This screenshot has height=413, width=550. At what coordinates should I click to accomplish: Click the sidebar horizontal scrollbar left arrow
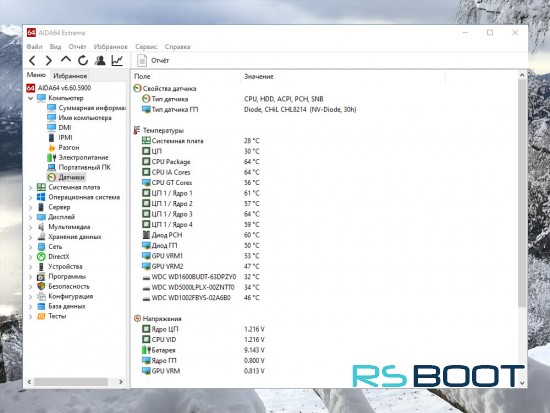click(29, 382)
